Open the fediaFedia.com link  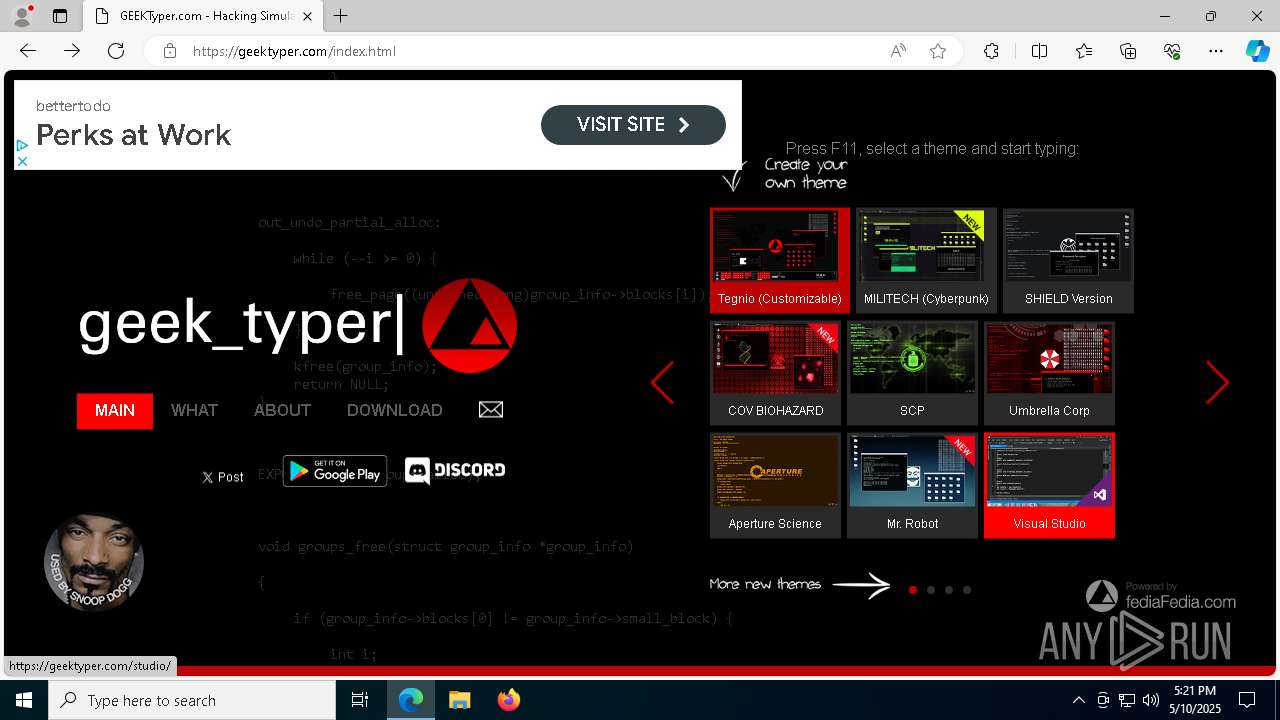point(1161,596)
